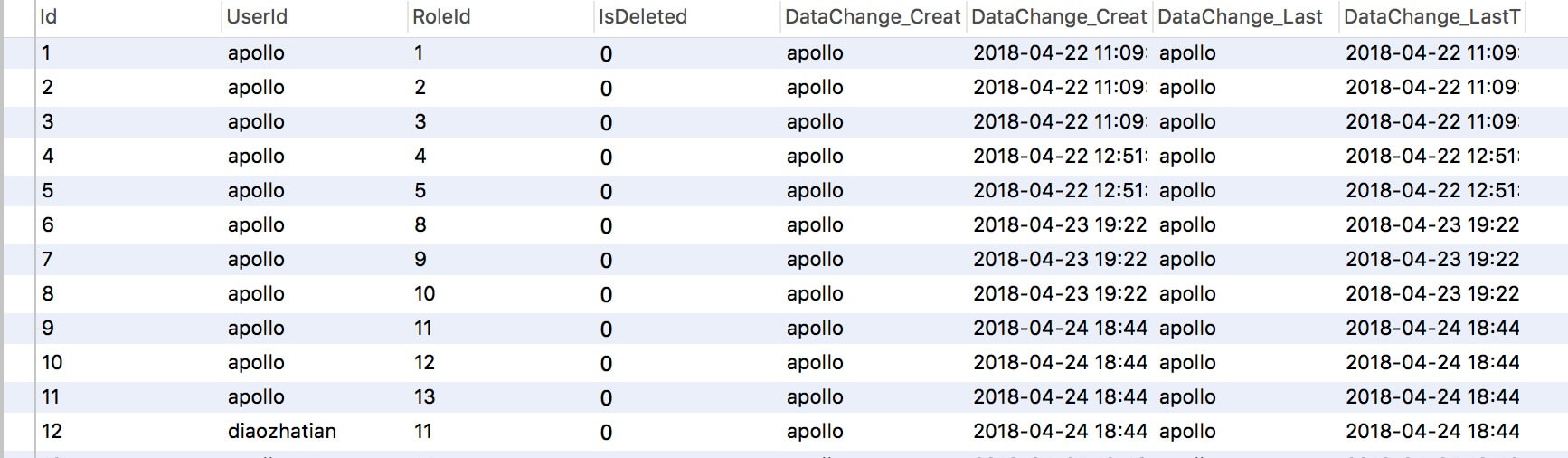This screenshot has height=458, width=1568.
Task: Select the RoleId cell with value 12
Action: coord(424,363)
